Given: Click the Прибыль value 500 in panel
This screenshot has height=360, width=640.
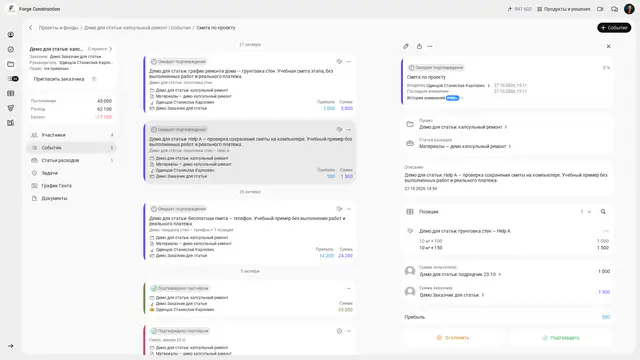Looking at the screenshot, I should coord(606,317).
